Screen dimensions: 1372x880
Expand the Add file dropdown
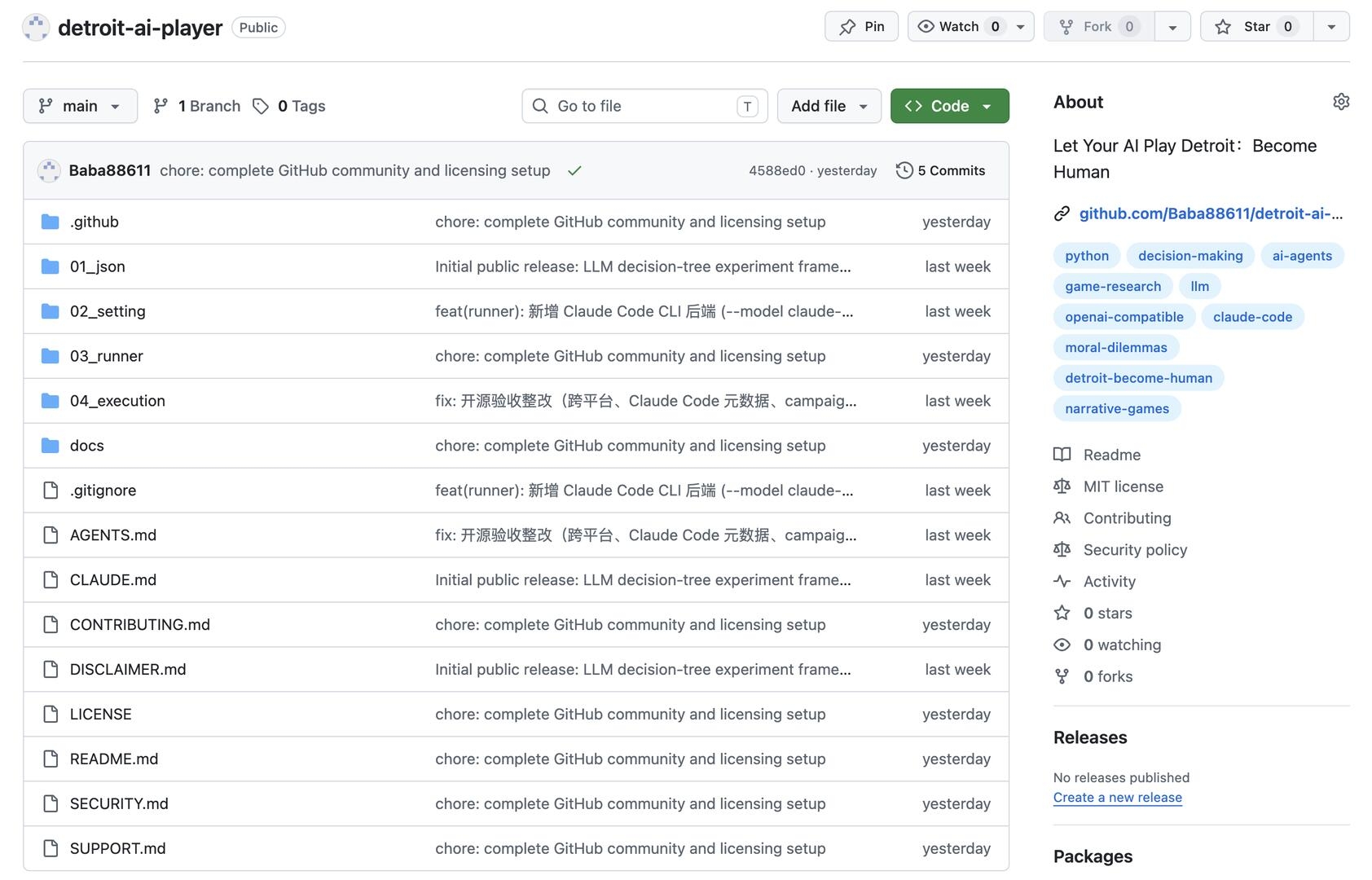tap(829, 106)
